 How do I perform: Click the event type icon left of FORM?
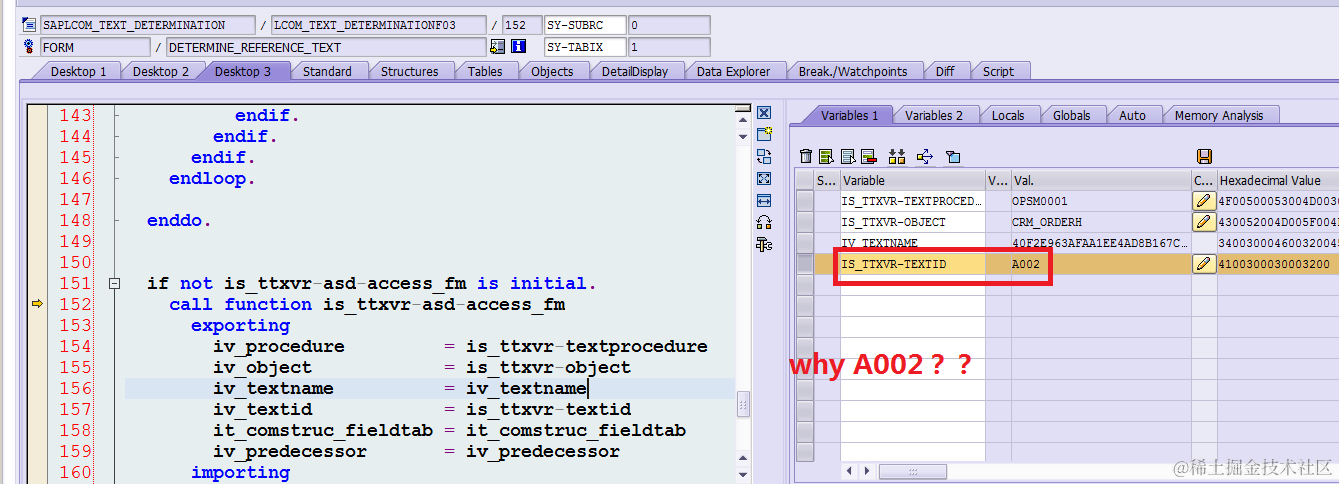click(x=29, y=46)
